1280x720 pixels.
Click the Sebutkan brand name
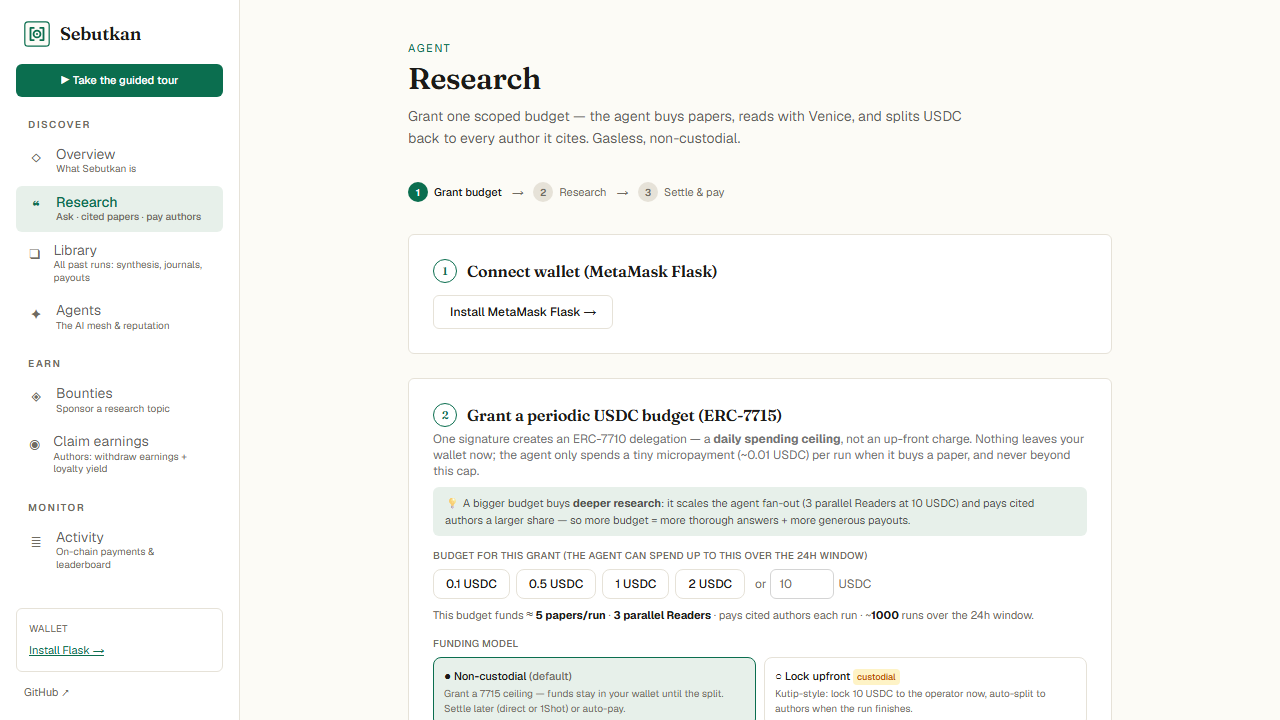(100, 34)
